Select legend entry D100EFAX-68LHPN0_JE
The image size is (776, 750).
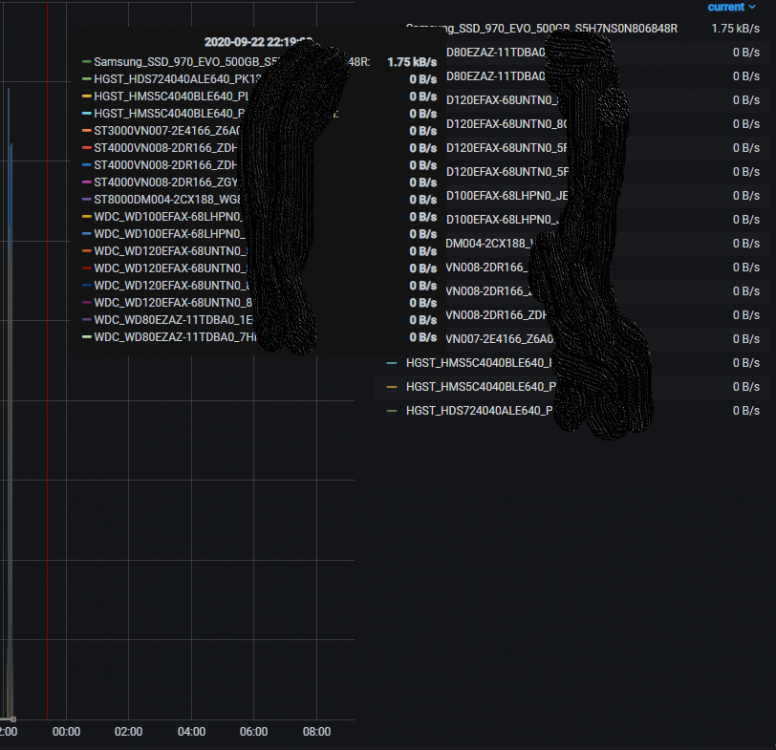click(507, 196)
